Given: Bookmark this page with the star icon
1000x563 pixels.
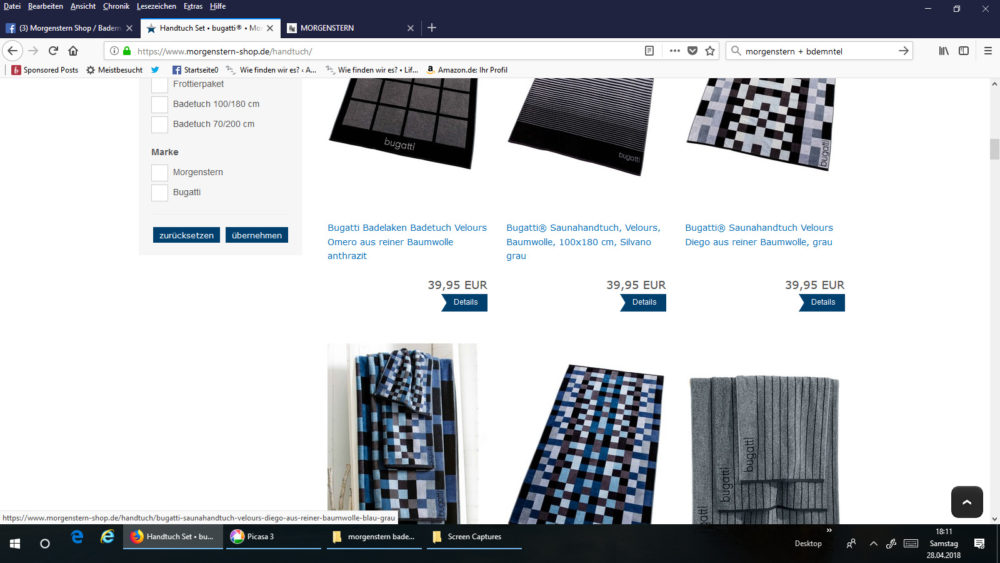Looking at the screenshot, I should (x=710, y=51).
